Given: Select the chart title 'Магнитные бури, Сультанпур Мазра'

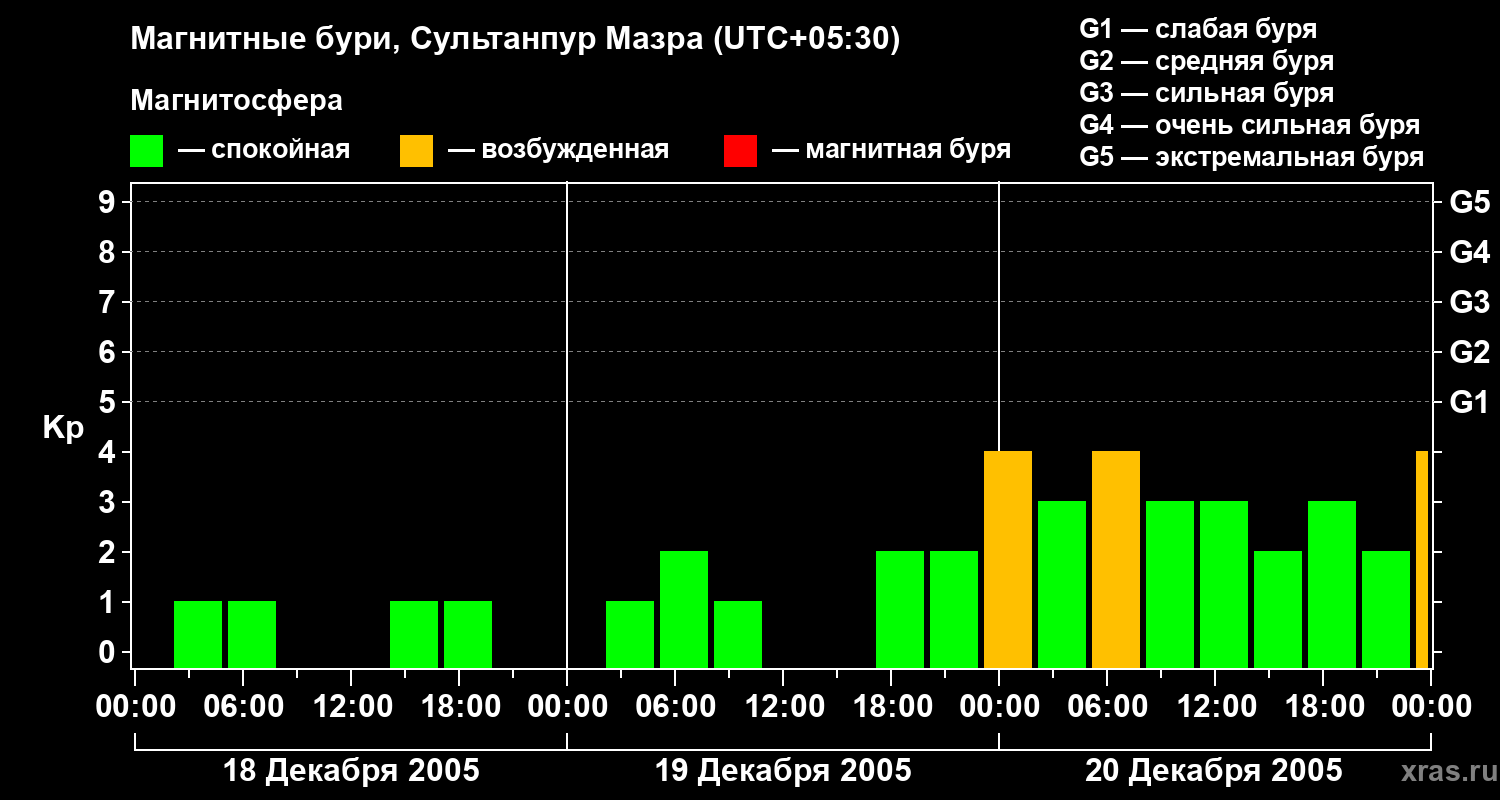Looking at the screenshot, I should [416, 39].
